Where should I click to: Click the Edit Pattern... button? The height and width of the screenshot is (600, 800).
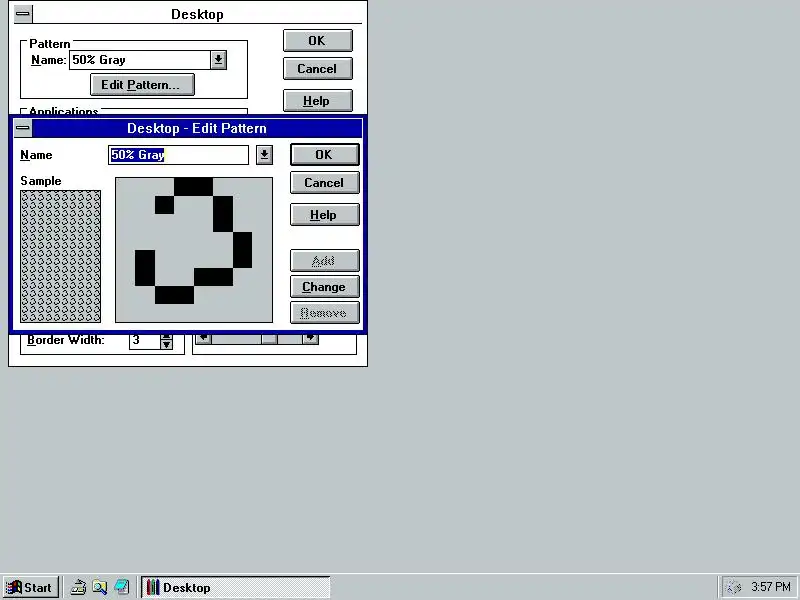coord(142,85)
